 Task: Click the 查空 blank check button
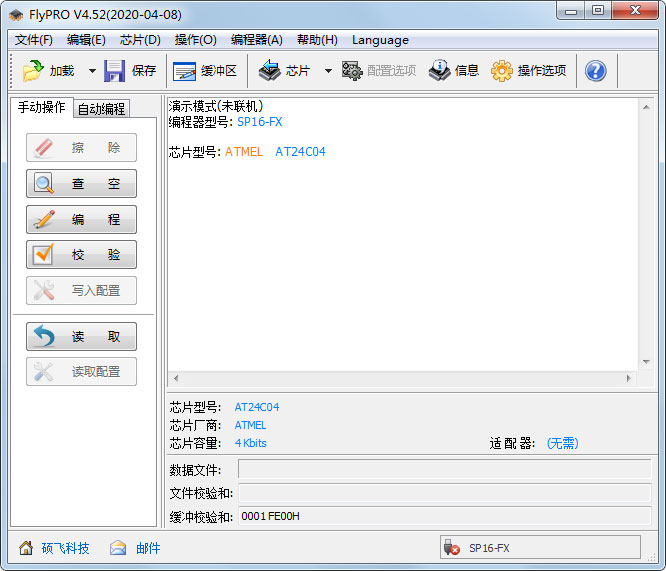pyautogui.click(x=82, y=184)
